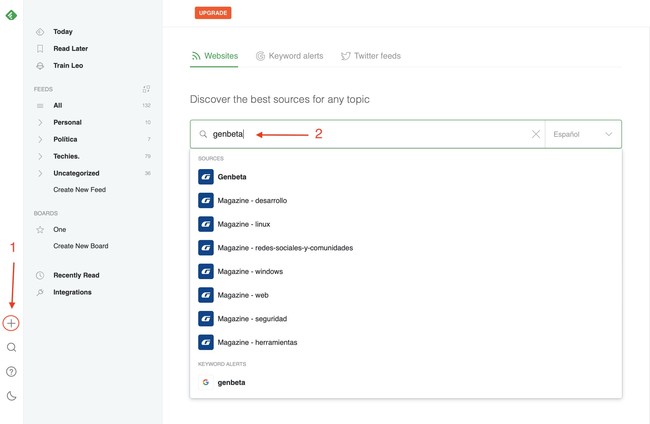The image size is (650, 424).
Task: Select the Magazine - desarrollo result
Action: tap(252, 201)
